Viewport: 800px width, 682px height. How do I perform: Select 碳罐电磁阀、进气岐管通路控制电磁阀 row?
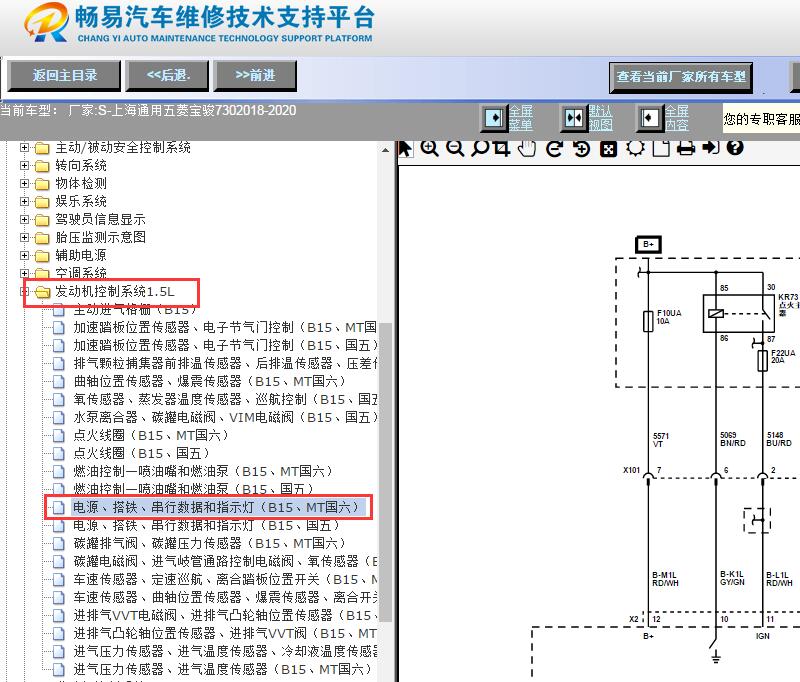tap(225, 561)
